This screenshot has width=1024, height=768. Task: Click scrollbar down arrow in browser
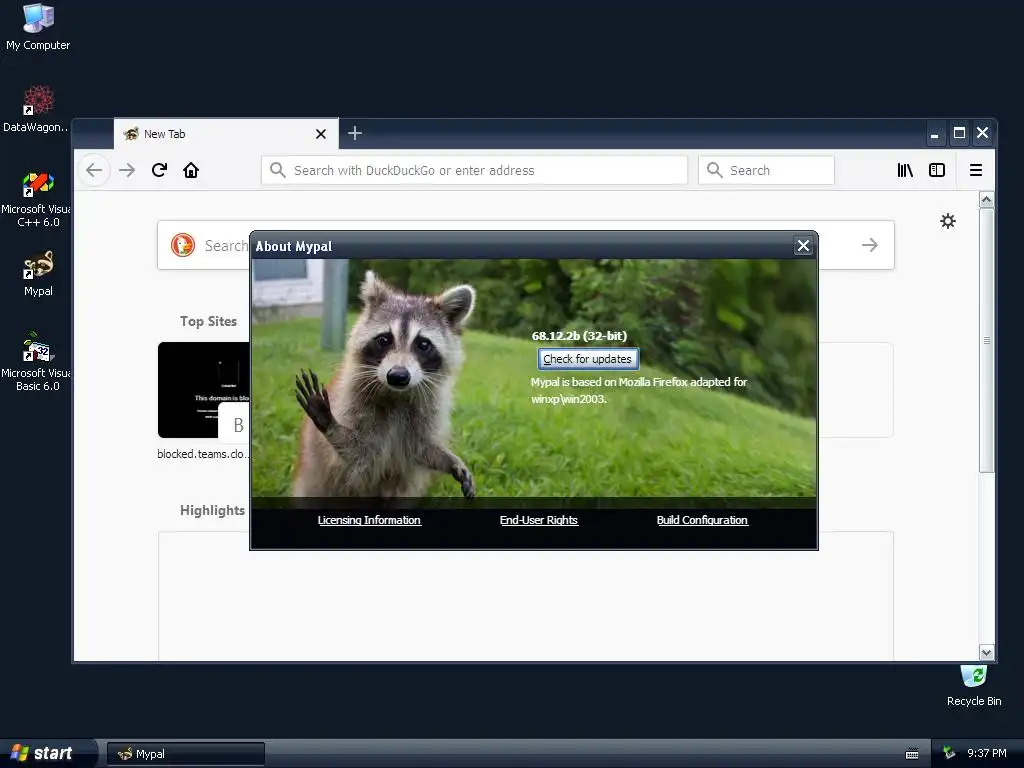[986, 652]
